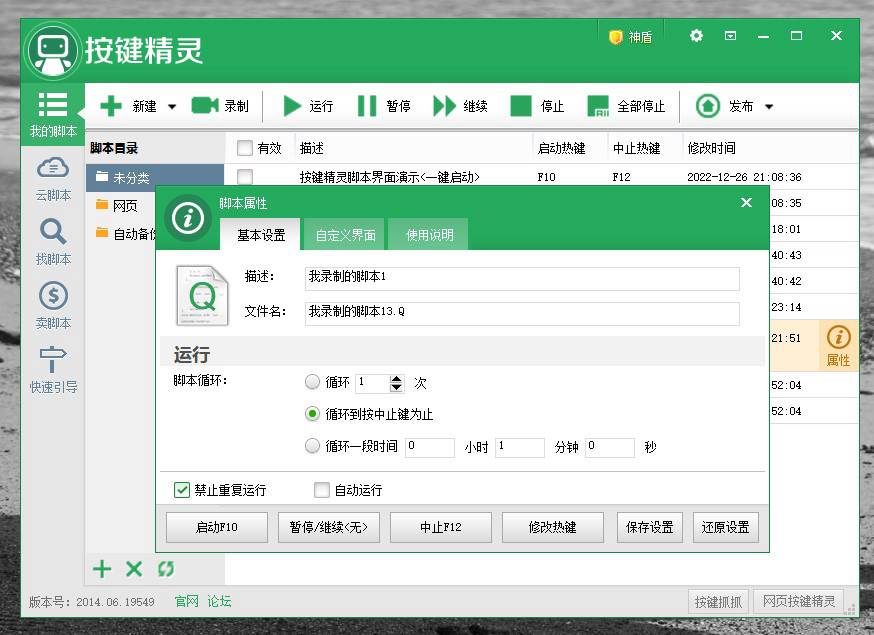Delete folder with the green X icon
Viewport: 874px width, 635px height.
click(134, 569)
